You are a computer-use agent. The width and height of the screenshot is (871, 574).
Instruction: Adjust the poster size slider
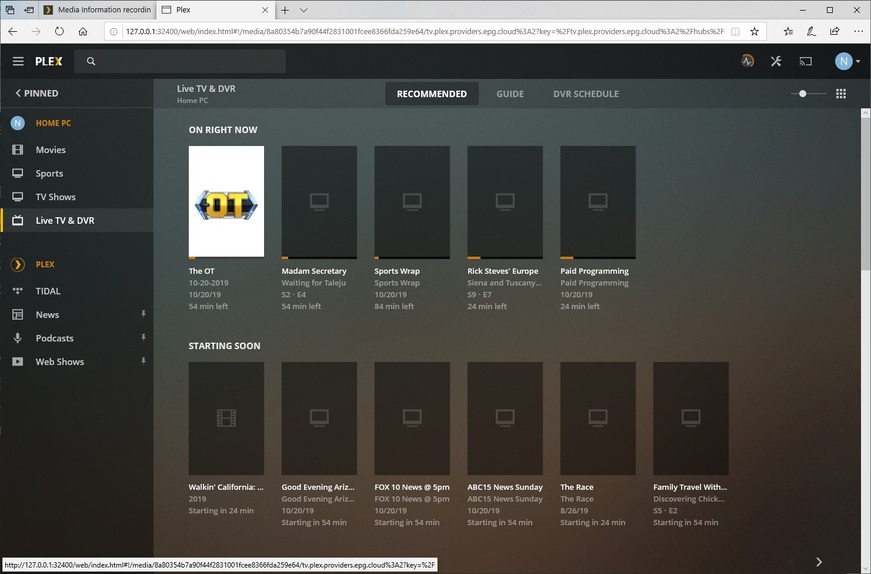(808, 93)
